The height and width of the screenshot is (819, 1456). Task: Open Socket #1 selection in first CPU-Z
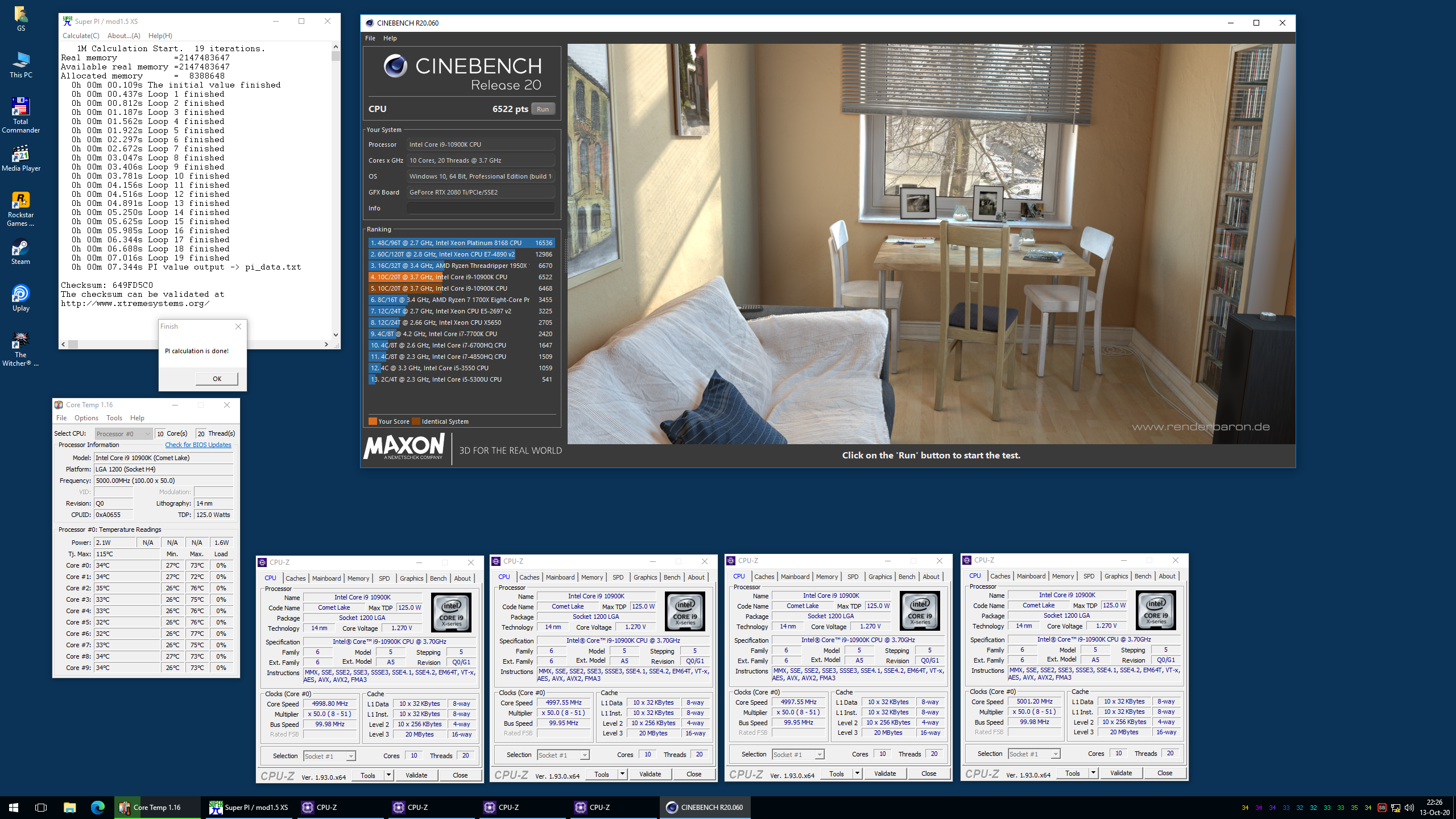[x=329, y=756]
